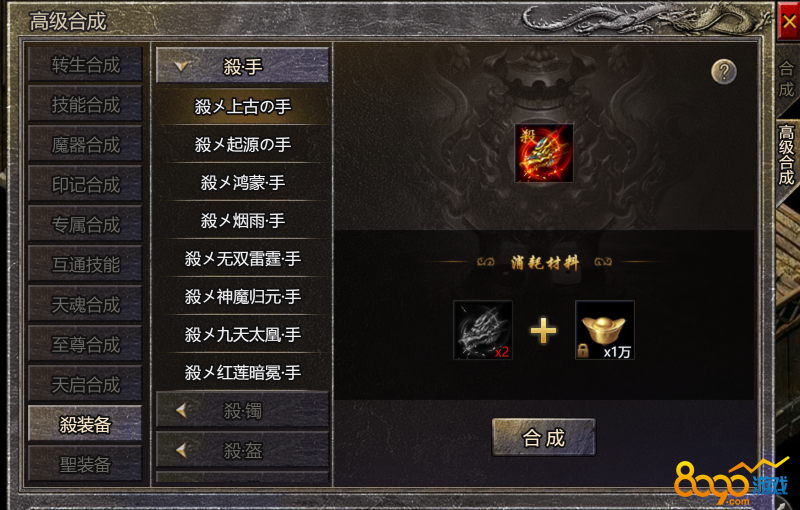Screen dimensions: 800x510
Task: Choose 殺メ无双雷霆·手 recipe
Action: (x=243, y=259)
